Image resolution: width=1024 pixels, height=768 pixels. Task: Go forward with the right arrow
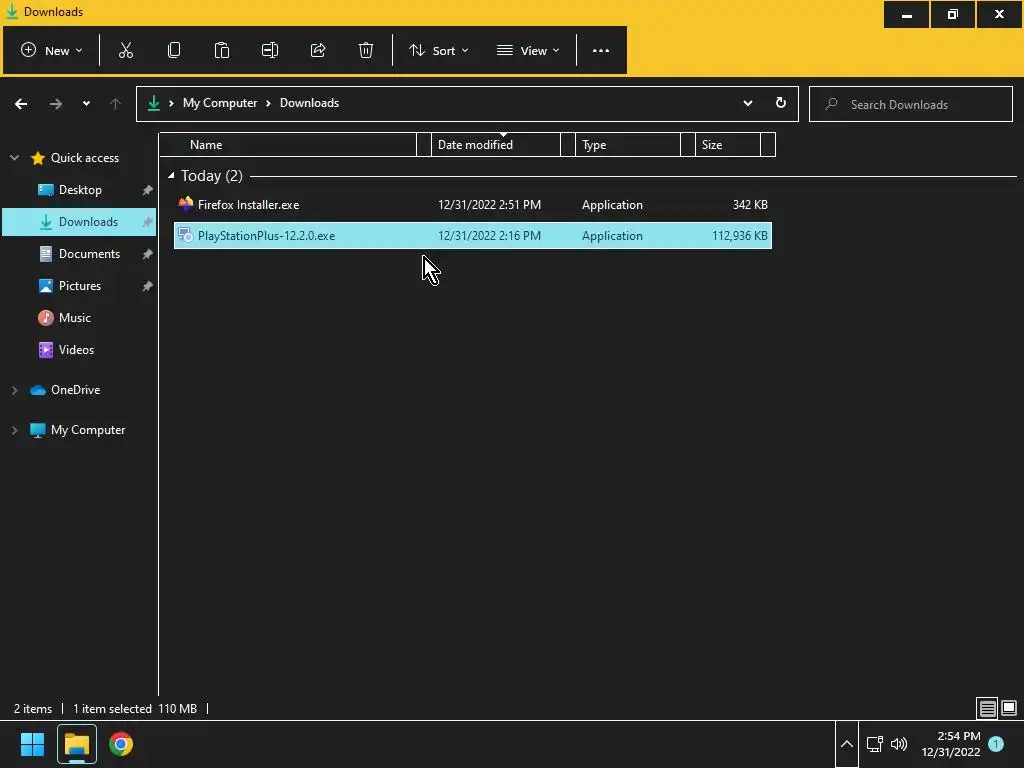click(x=56, y=104)
